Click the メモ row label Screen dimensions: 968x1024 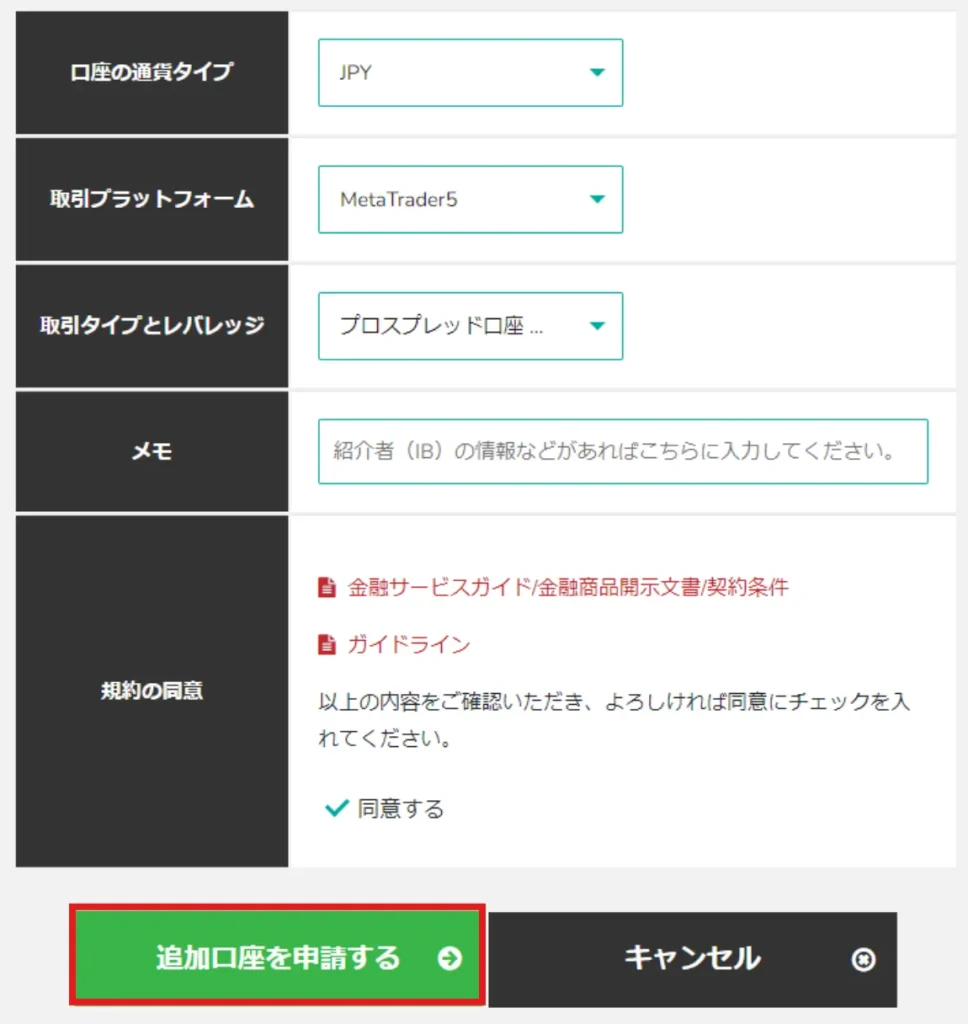tap(152, 451)
